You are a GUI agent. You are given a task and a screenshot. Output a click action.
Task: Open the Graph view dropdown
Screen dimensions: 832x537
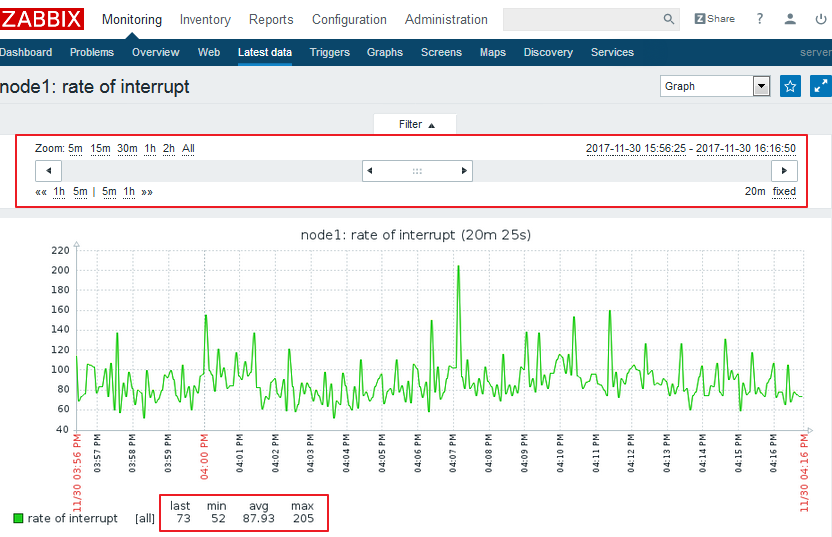pyautogui.click(x=715, y=86)
